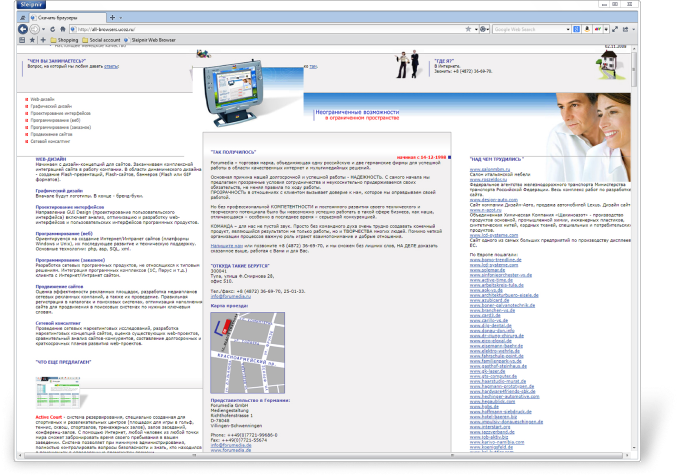Reload the page with the refresh icon
Viewport: 683px width, 475px height.
coord(52,29)
